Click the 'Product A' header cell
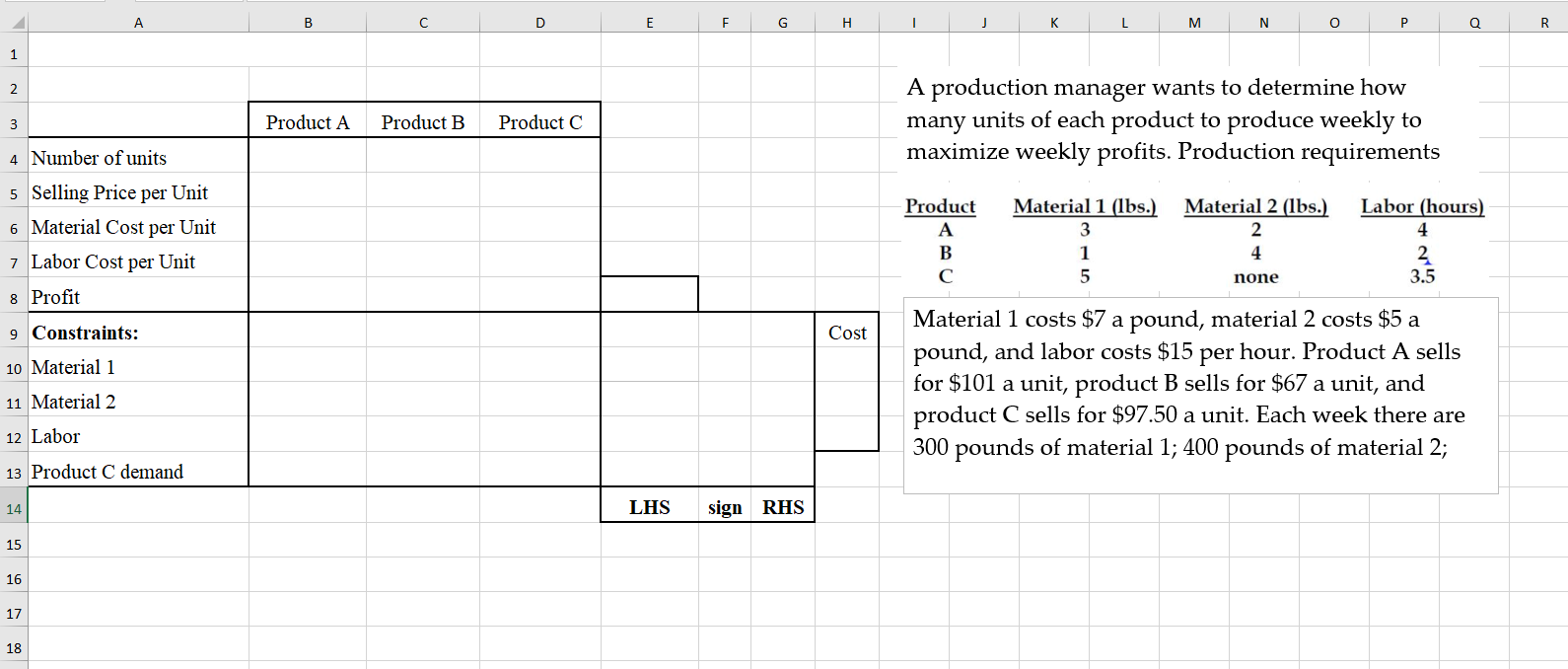The width and height of the screenshot is (1568, 669). (308, 120)
